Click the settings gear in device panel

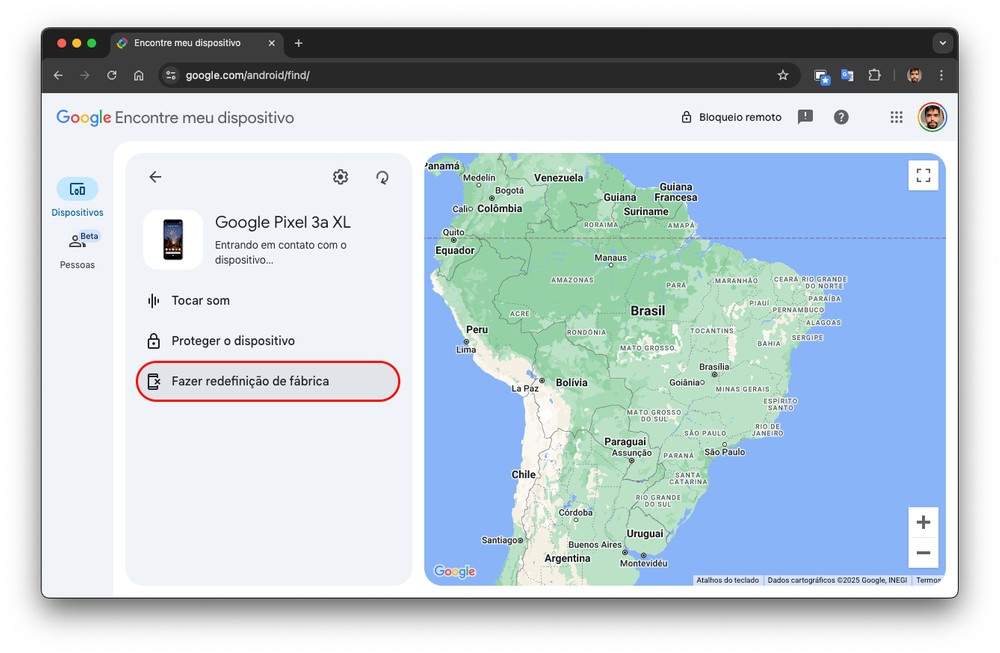[x=341, y=177]
